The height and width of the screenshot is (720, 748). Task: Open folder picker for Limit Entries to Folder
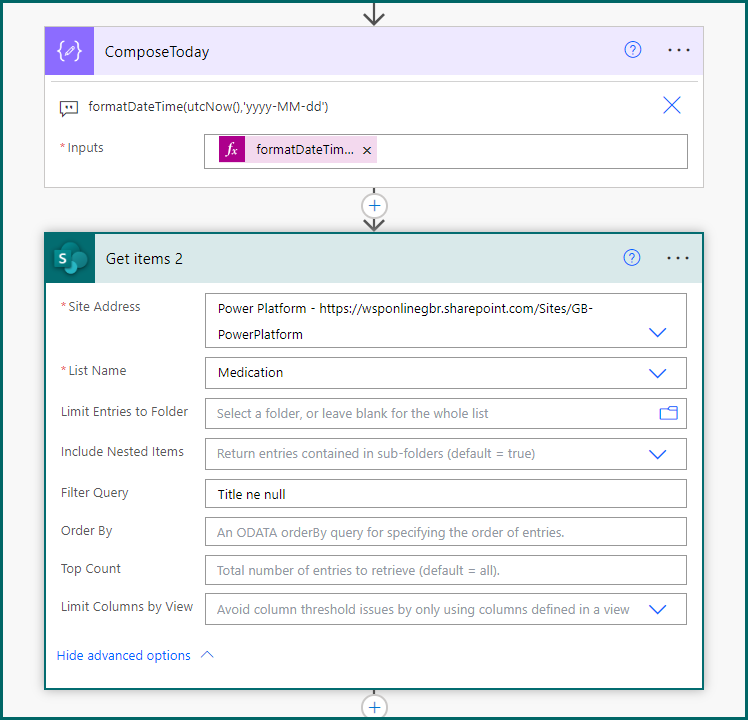pos(668,413)
